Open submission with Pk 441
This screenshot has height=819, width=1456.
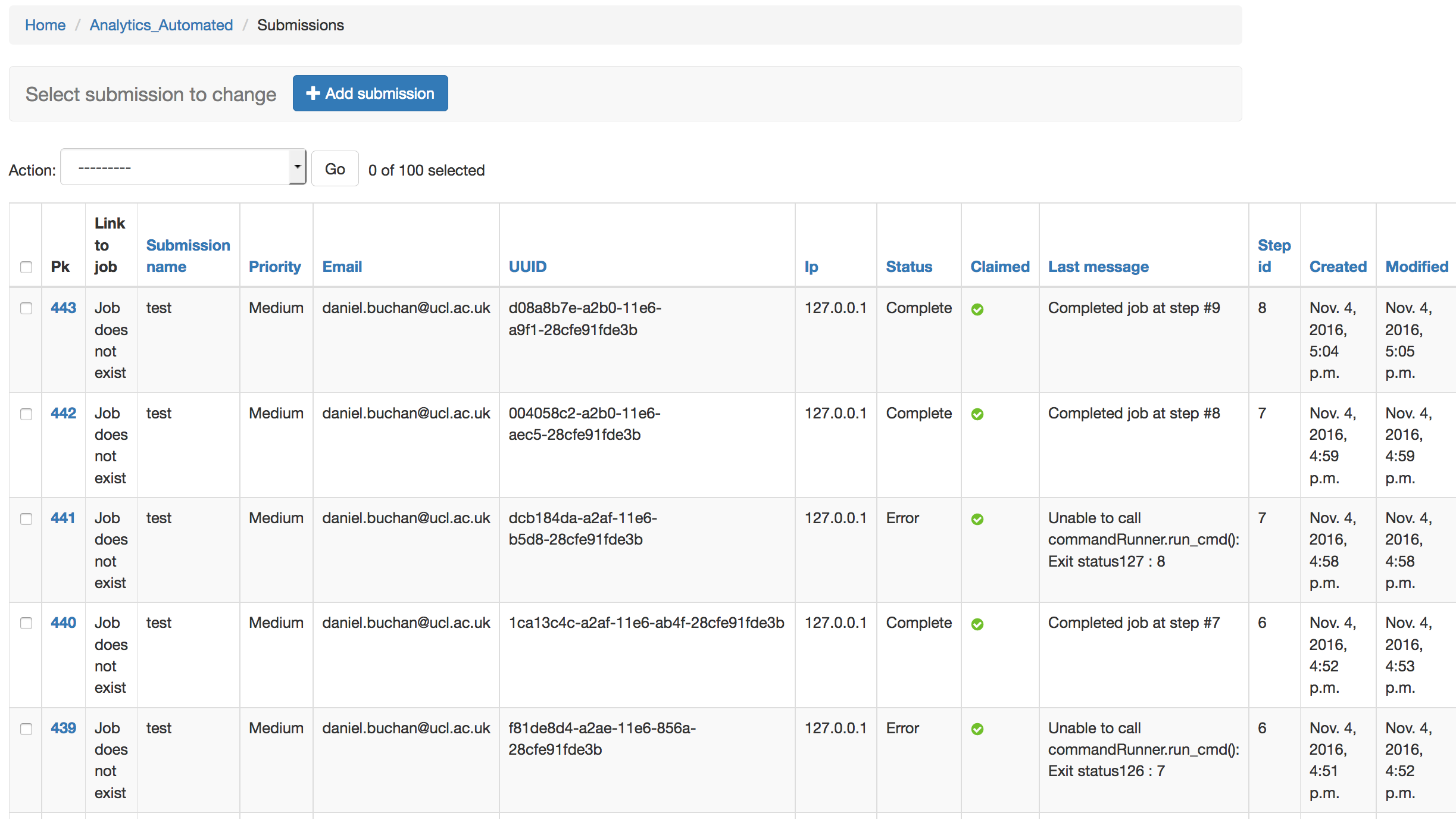point(63,518)
